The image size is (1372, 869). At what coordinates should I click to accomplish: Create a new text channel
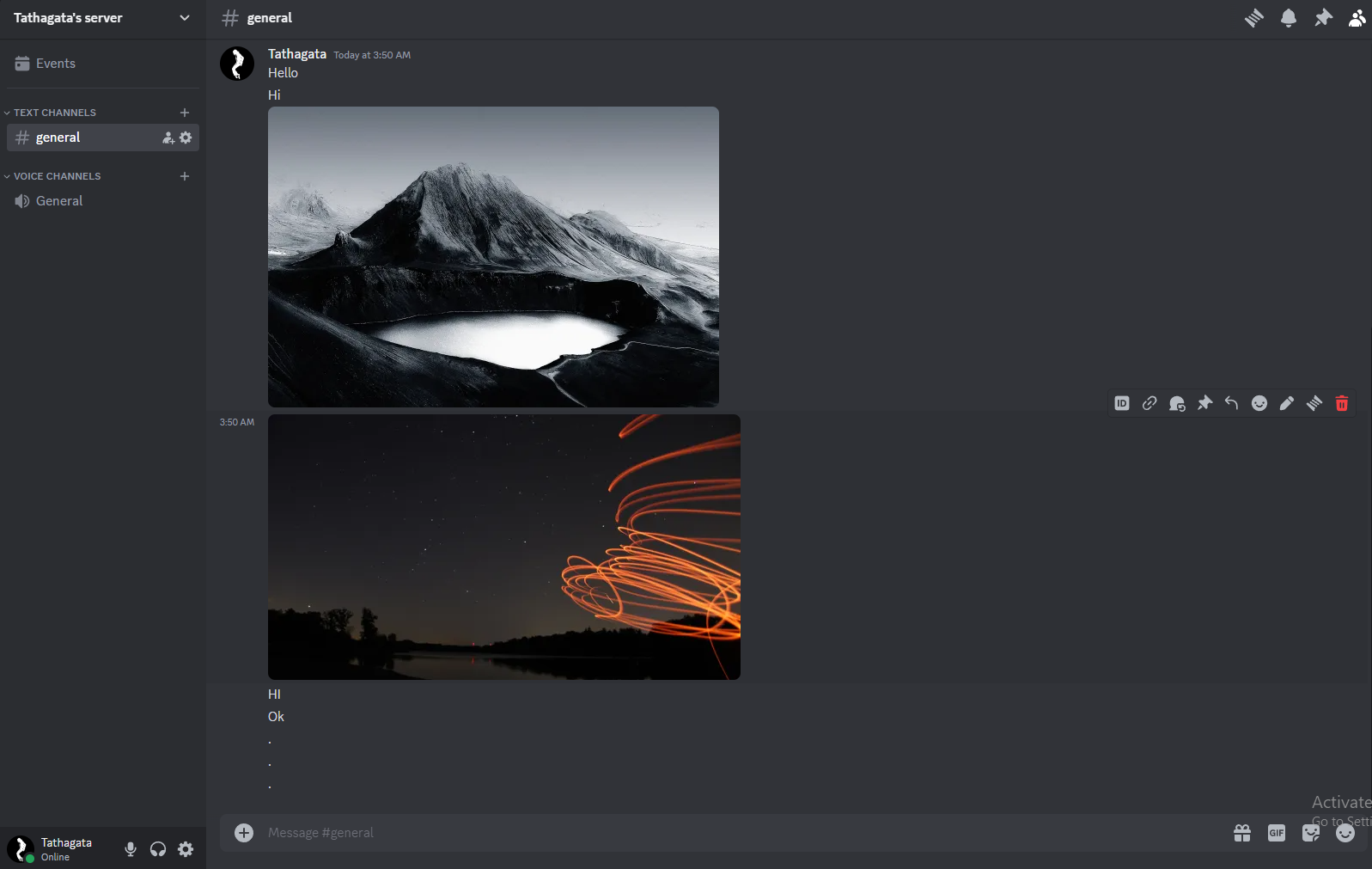tap(185, 113)
